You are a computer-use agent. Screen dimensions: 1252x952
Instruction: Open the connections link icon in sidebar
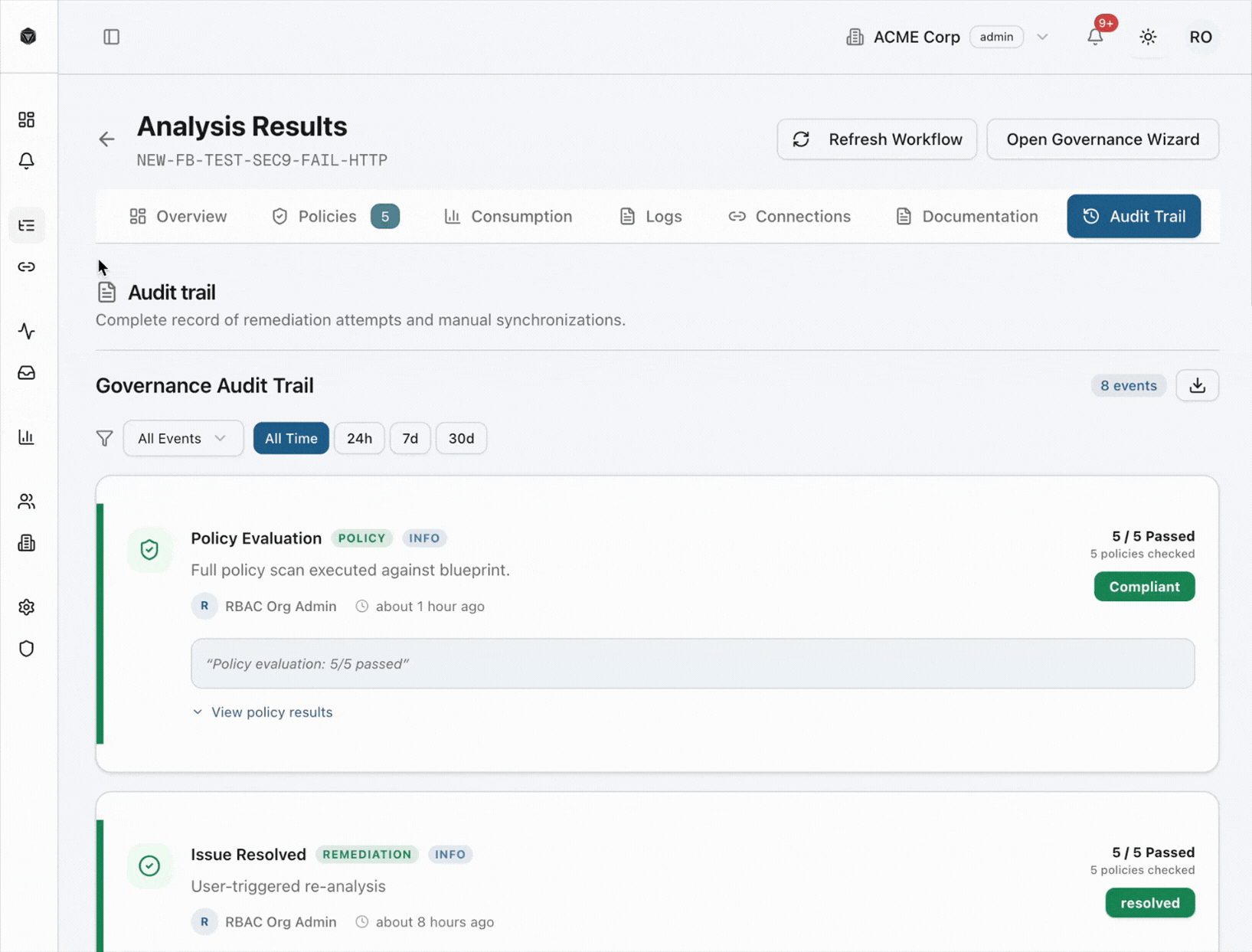coord(27,267)
